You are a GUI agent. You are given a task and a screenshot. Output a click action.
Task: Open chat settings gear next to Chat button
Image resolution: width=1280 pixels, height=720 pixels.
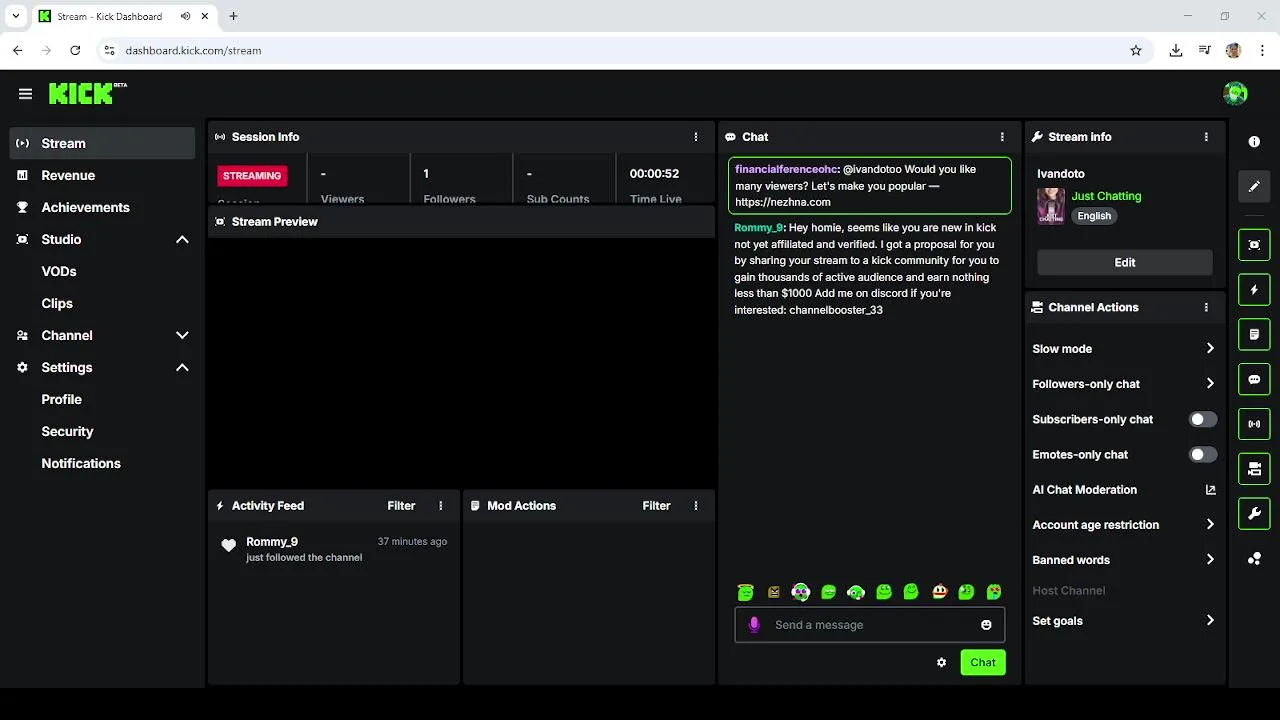941,662
